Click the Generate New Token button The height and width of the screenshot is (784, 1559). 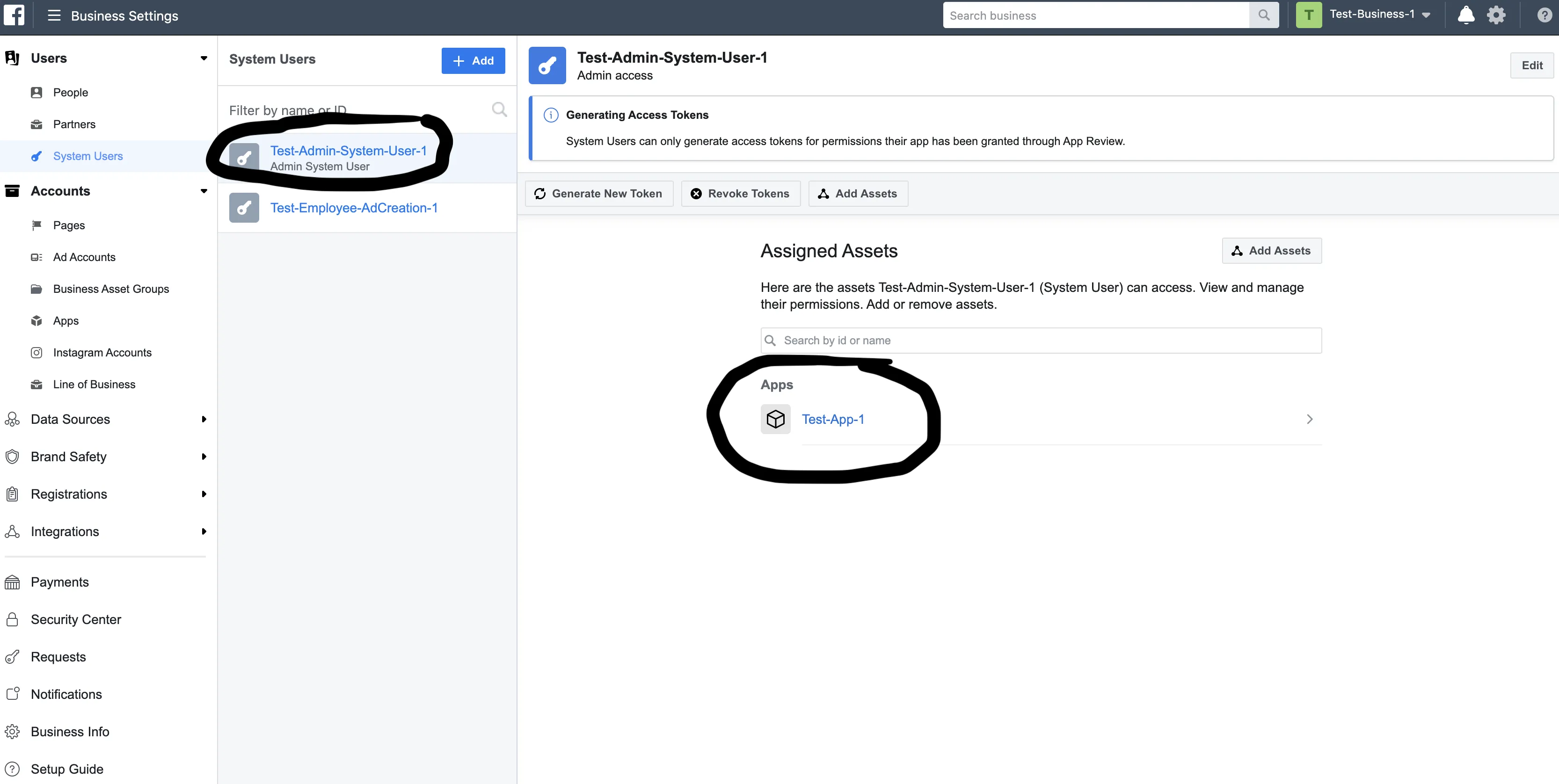598,194
